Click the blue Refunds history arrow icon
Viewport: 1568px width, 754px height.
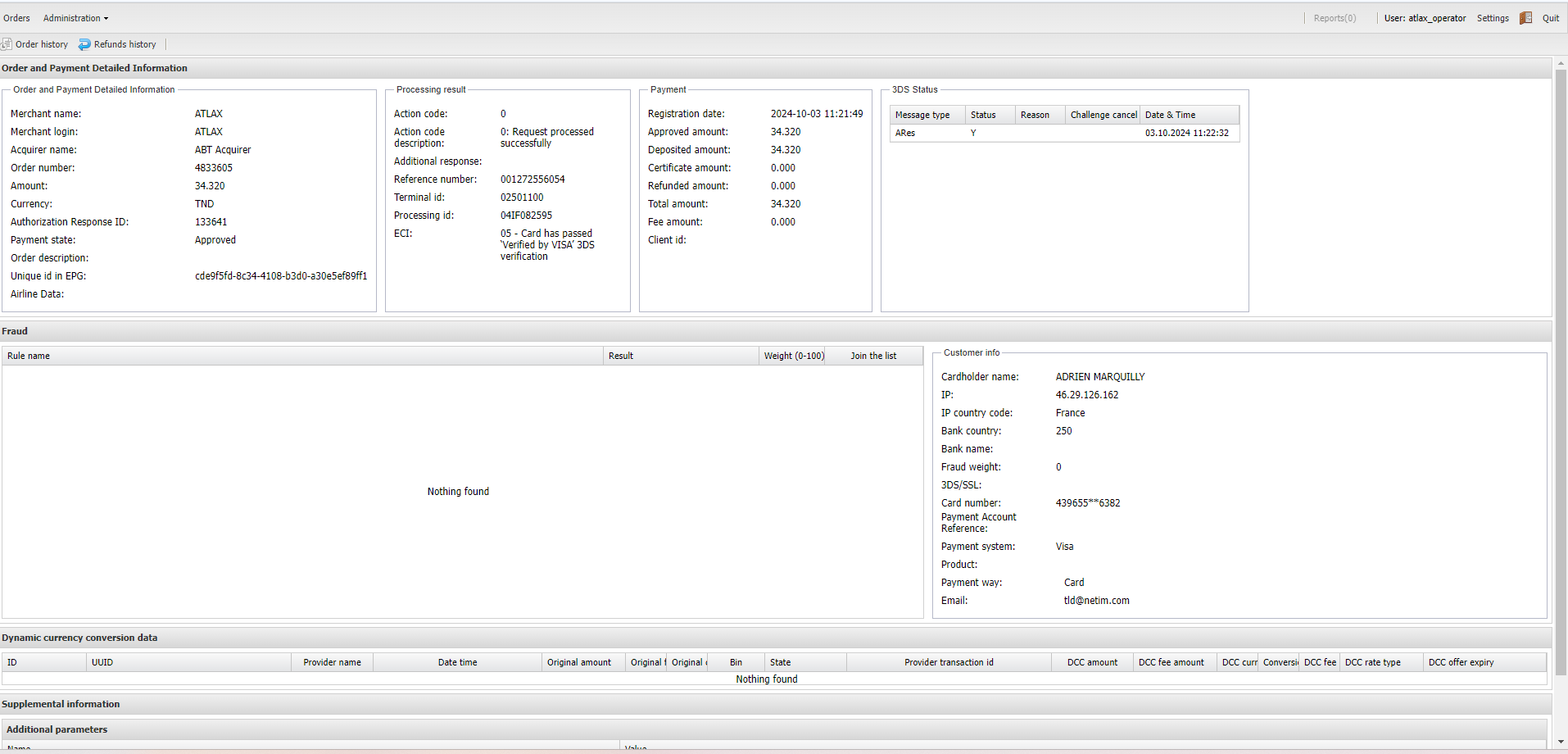coord(84,44)
